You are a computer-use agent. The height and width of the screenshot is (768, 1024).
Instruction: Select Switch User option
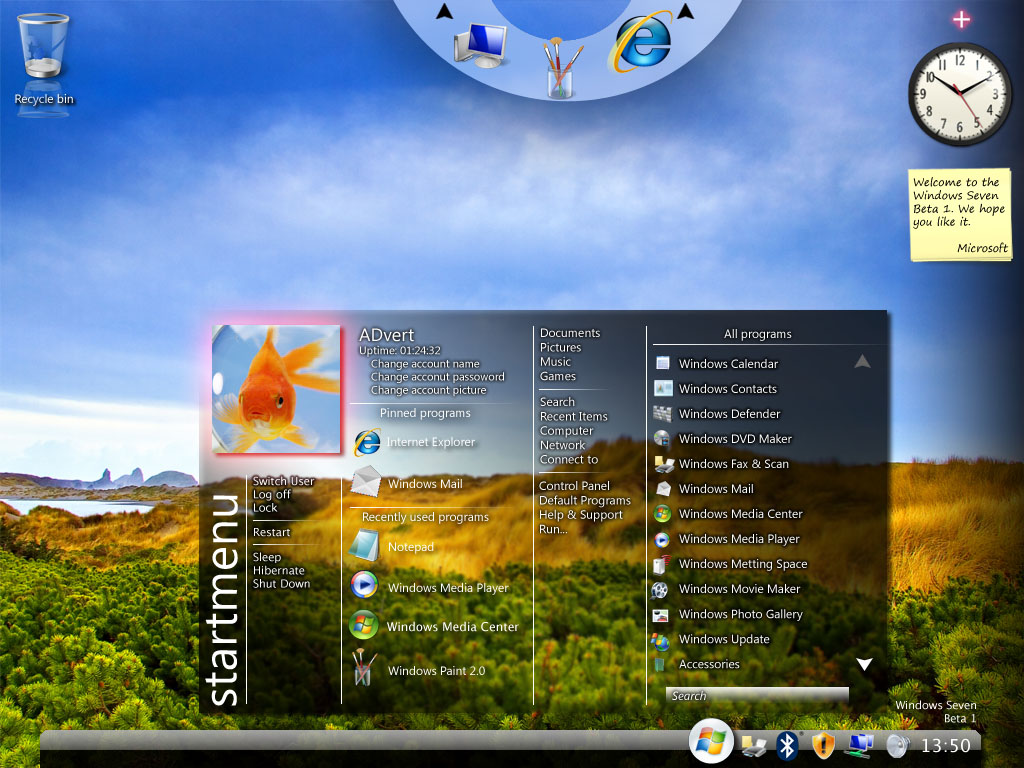click(283, 481)
